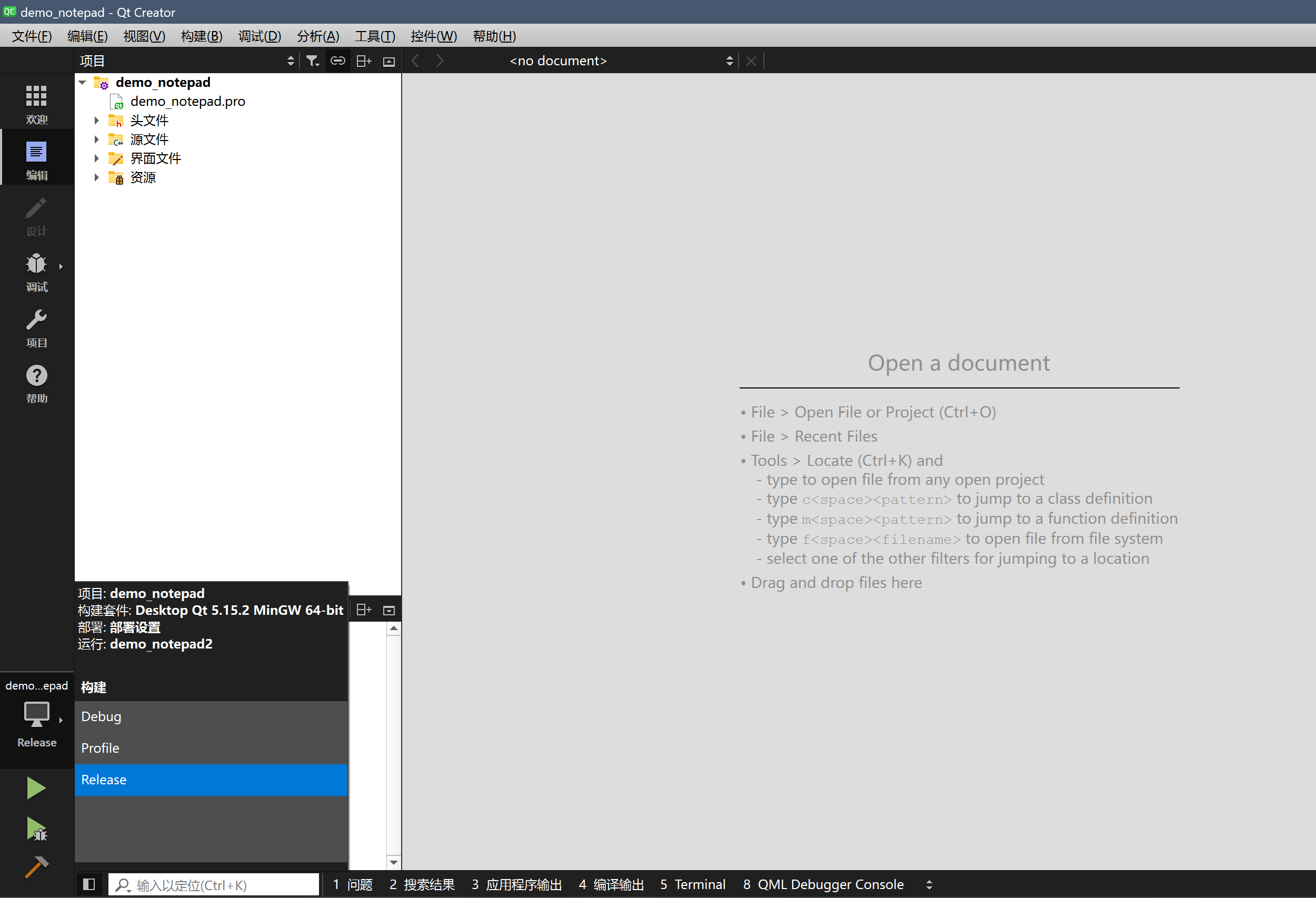Screen dimensions: 1316x898
Task: Close the current document X button
Action: click(x=751, y=61)
